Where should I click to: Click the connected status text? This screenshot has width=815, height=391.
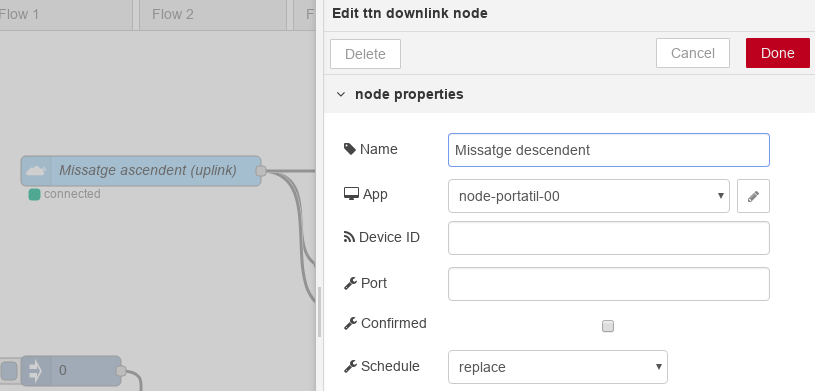point(72,194)
